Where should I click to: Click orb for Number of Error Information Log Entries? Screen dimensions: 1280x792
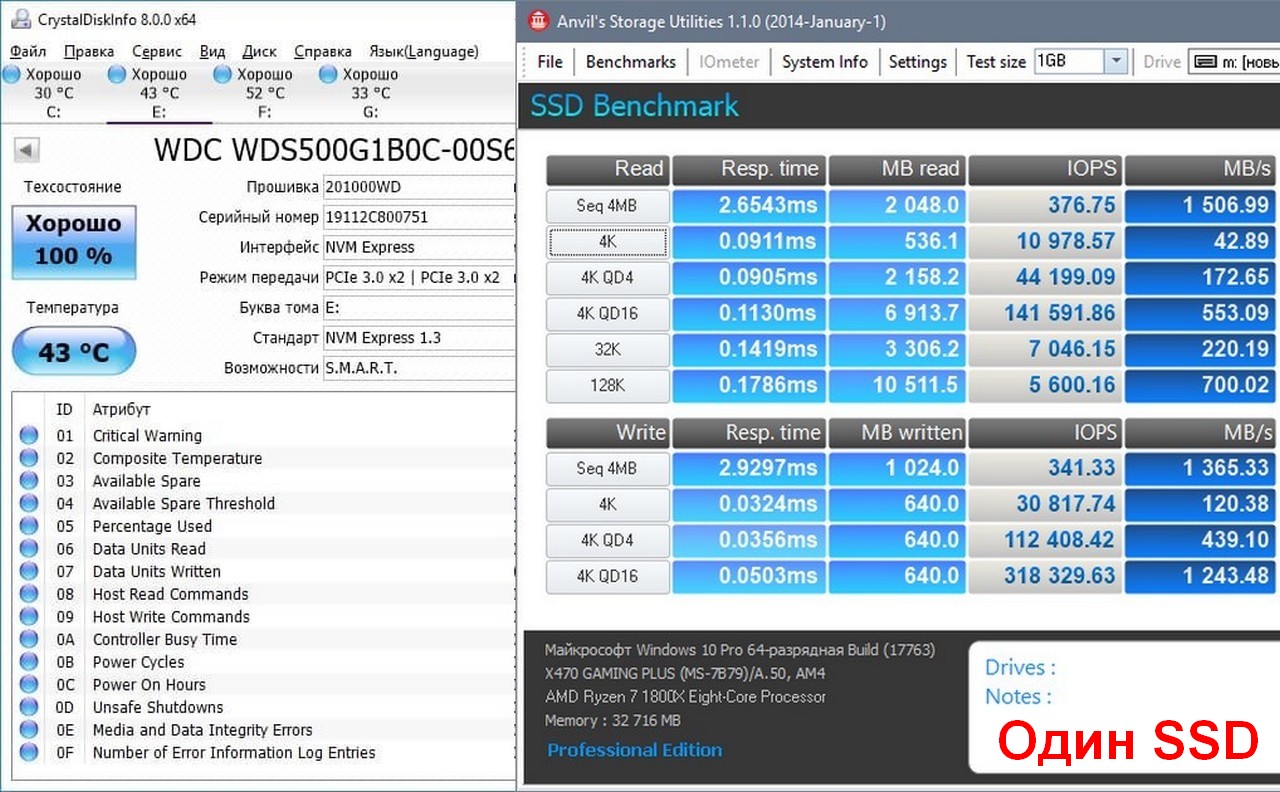click(29, 752)
